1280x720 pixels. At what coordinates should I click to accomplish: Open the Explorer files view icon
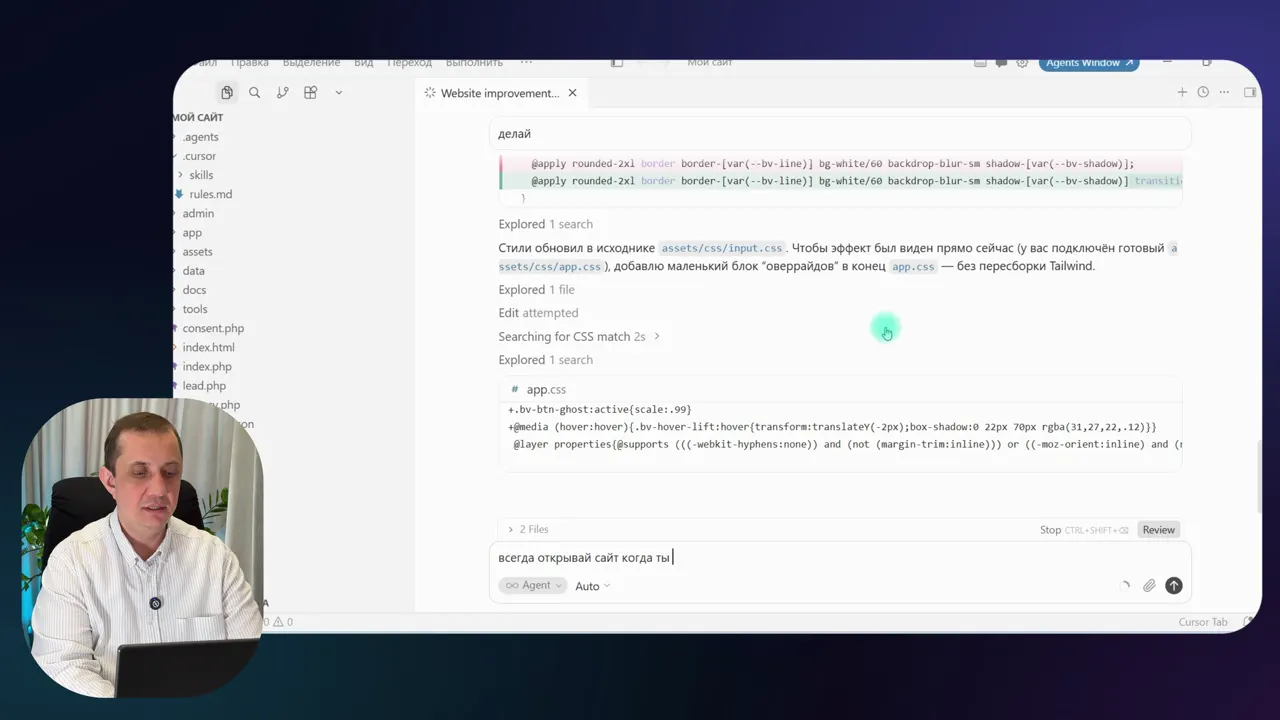227,93
